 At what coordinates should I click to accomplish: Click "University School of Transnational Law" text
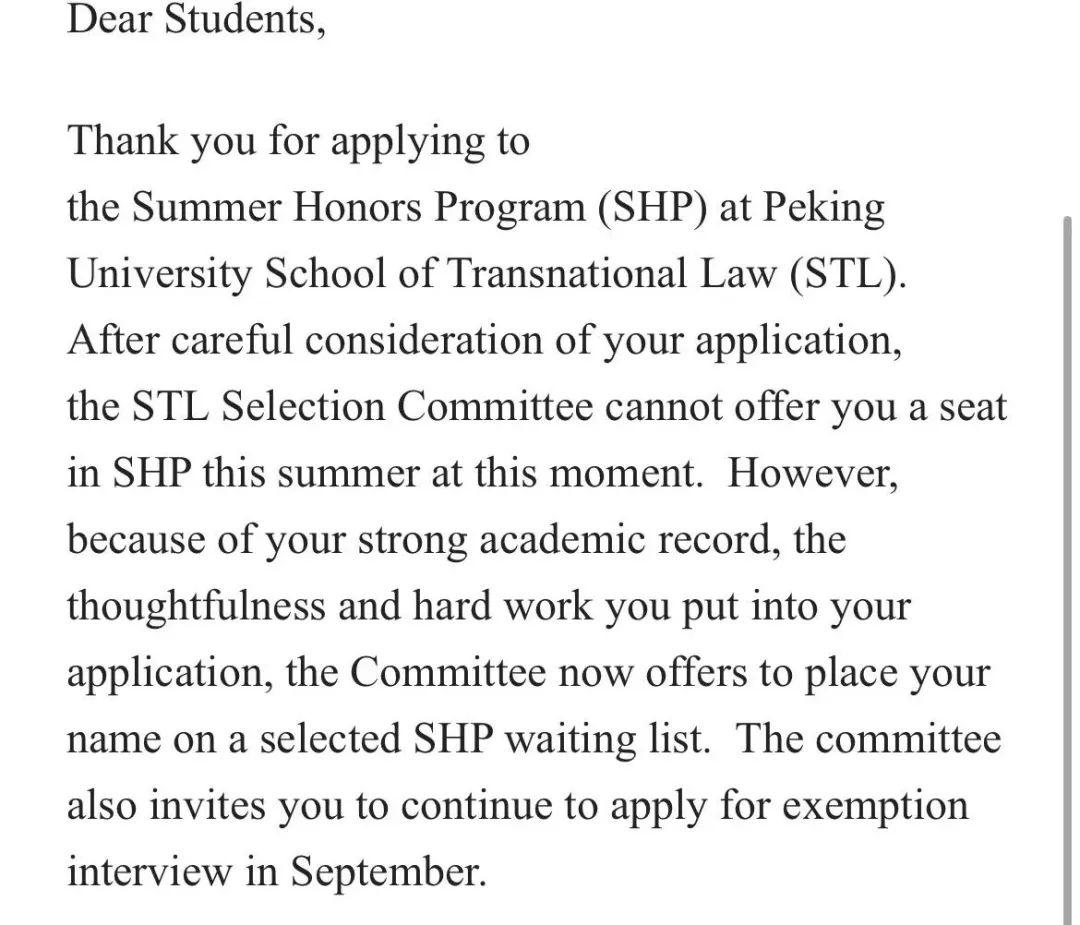[421, 275]
